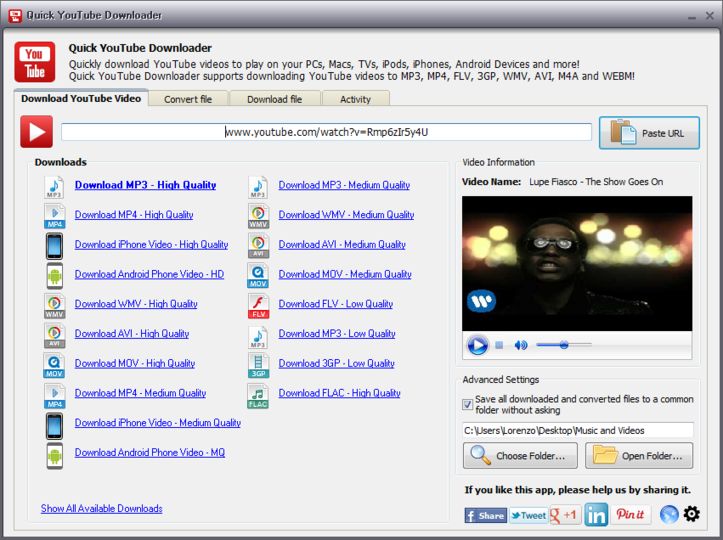Click Download WMV - Medium Quality link

click(x=346, y=214)
